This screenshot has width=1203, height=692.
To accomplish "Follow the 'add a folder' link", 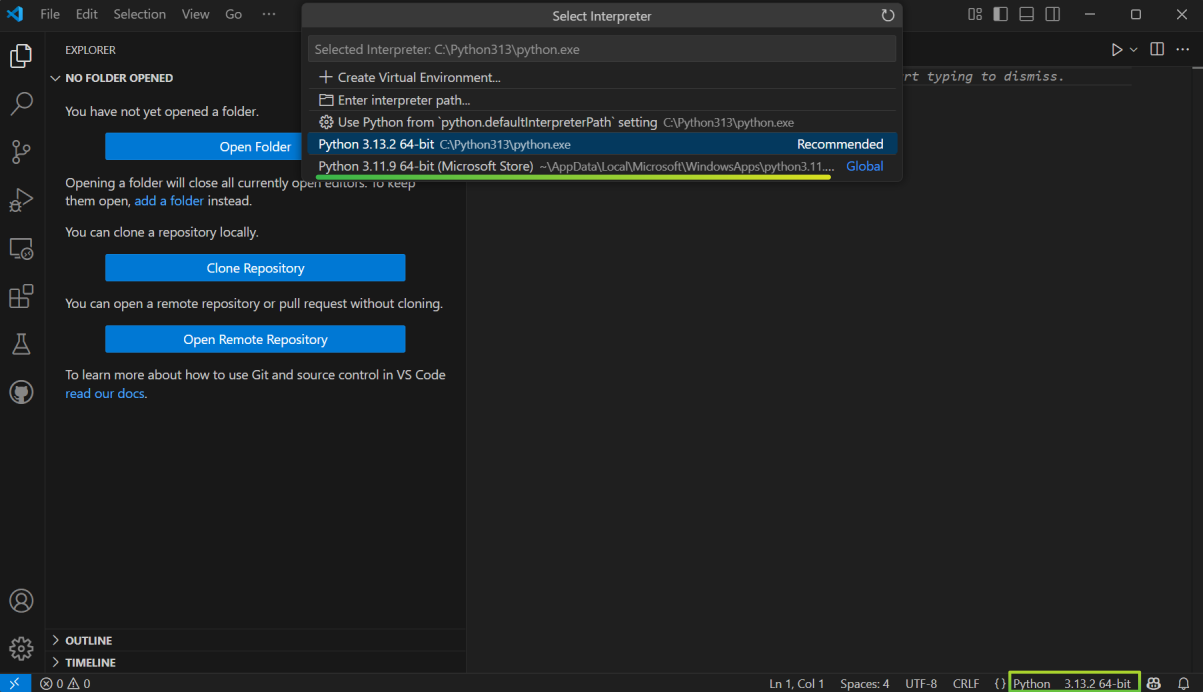I will point(169,200).
